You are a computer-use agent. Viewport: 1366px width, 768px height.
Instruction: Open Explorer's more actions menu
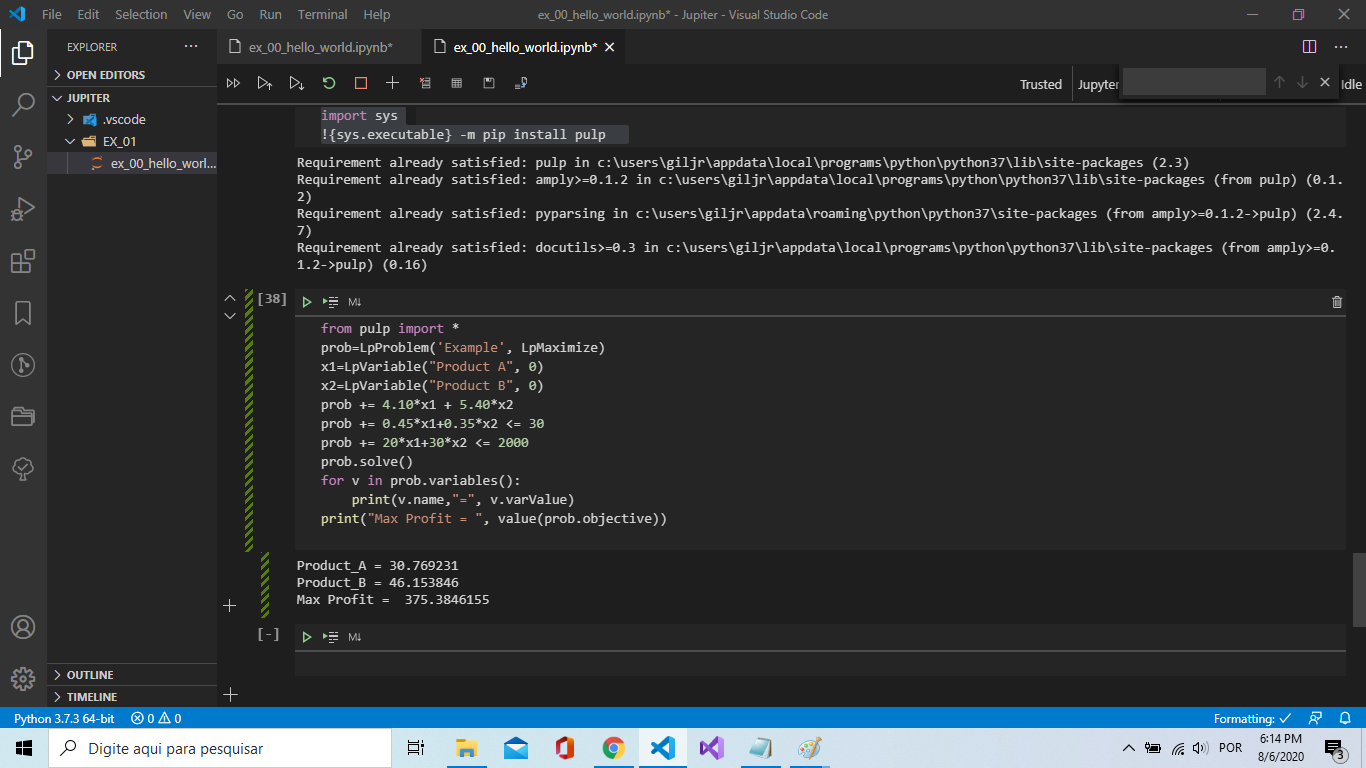pyautogui.click(x=191, y=47)
